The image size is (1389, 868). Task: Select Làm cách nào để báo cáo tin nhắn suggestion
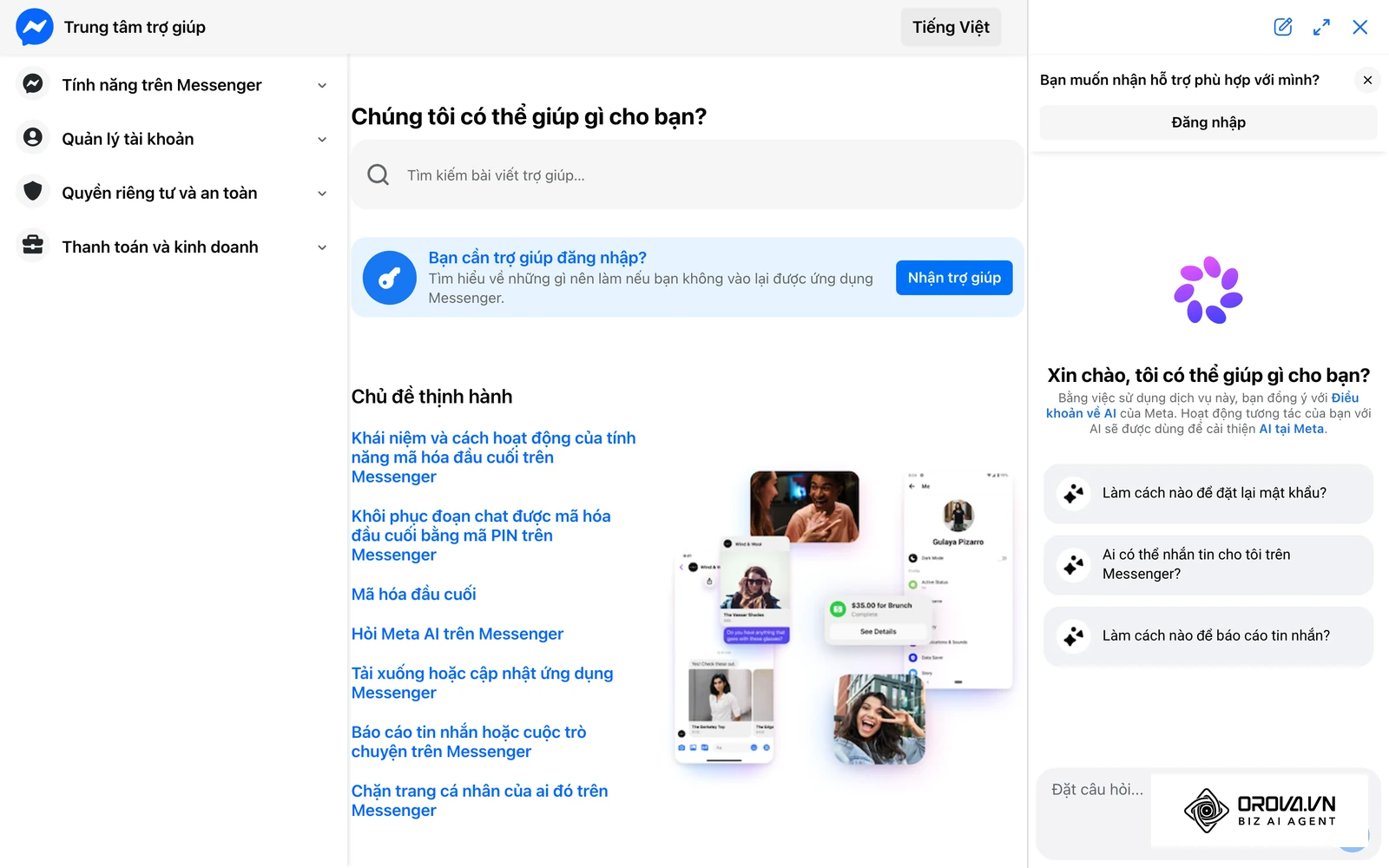pos(1208,635)
